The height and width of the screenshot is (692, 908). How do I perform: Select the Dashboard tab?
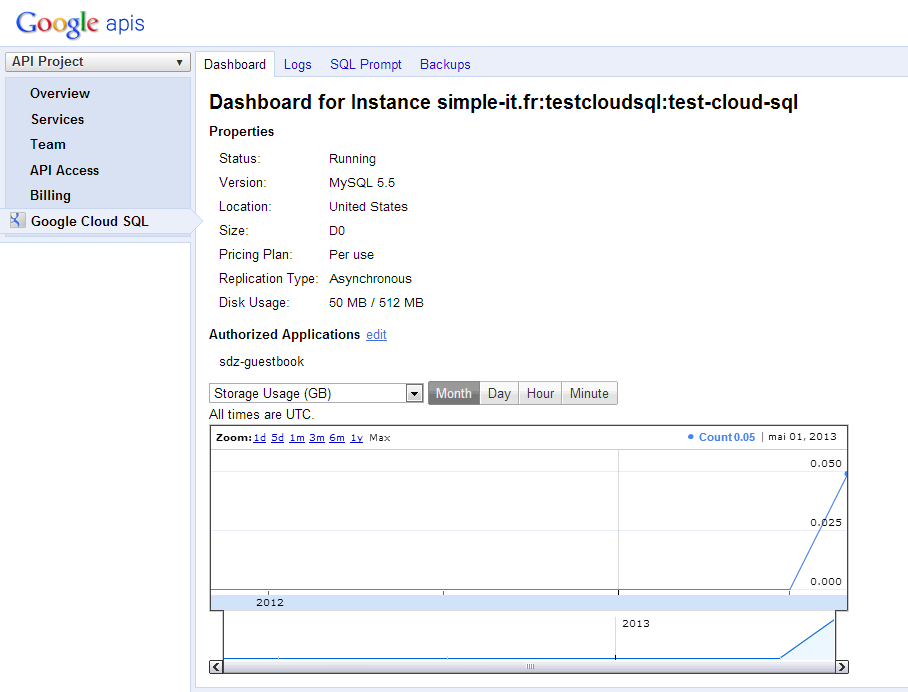click(235, 64)
